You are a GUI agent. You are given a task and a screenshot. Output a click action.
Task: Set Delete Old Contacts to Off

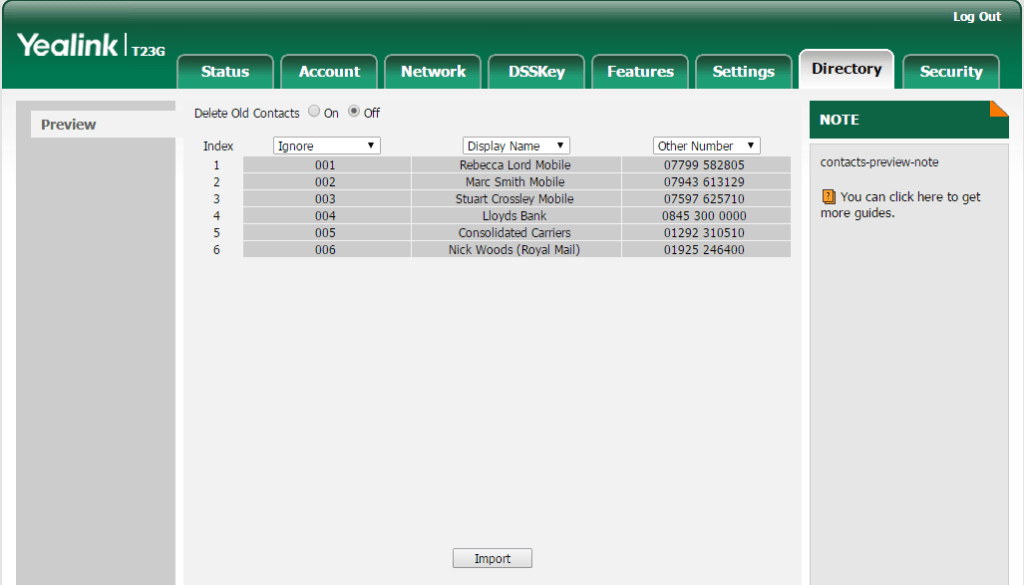pyautogui.click(x=354, y=111)
